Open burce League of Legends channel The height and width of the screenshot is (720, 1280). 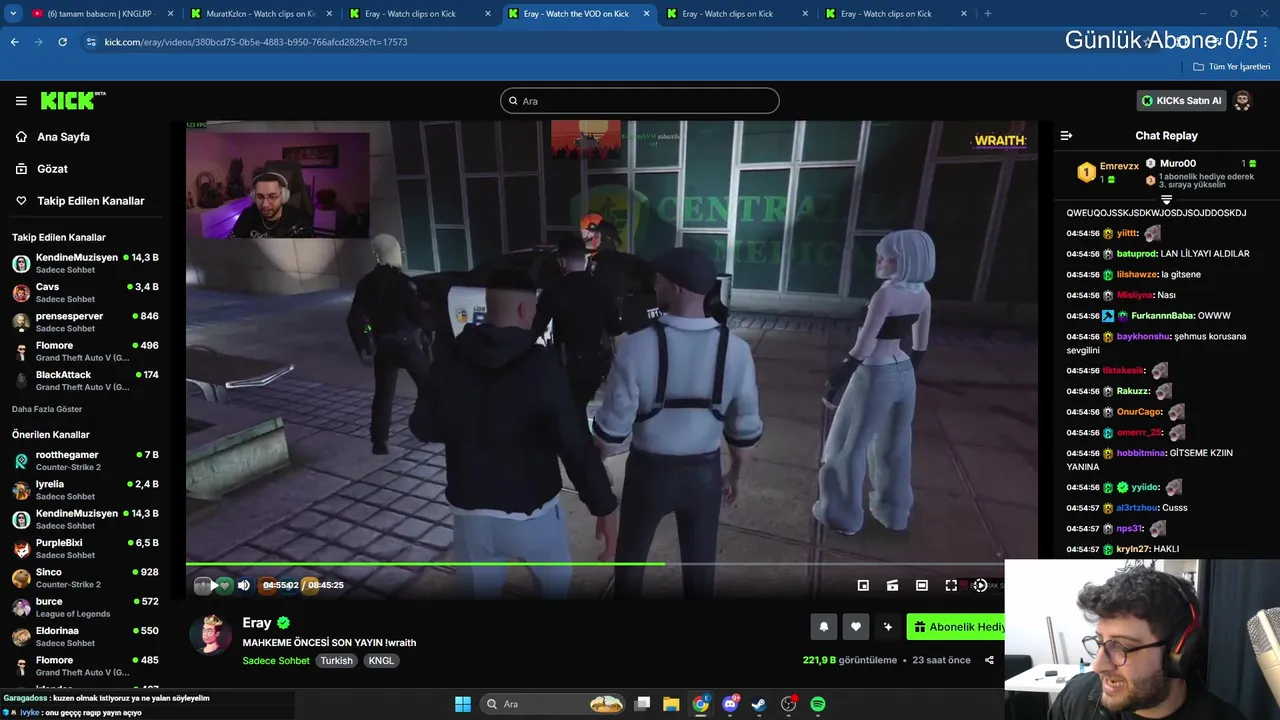coord(85,607)
